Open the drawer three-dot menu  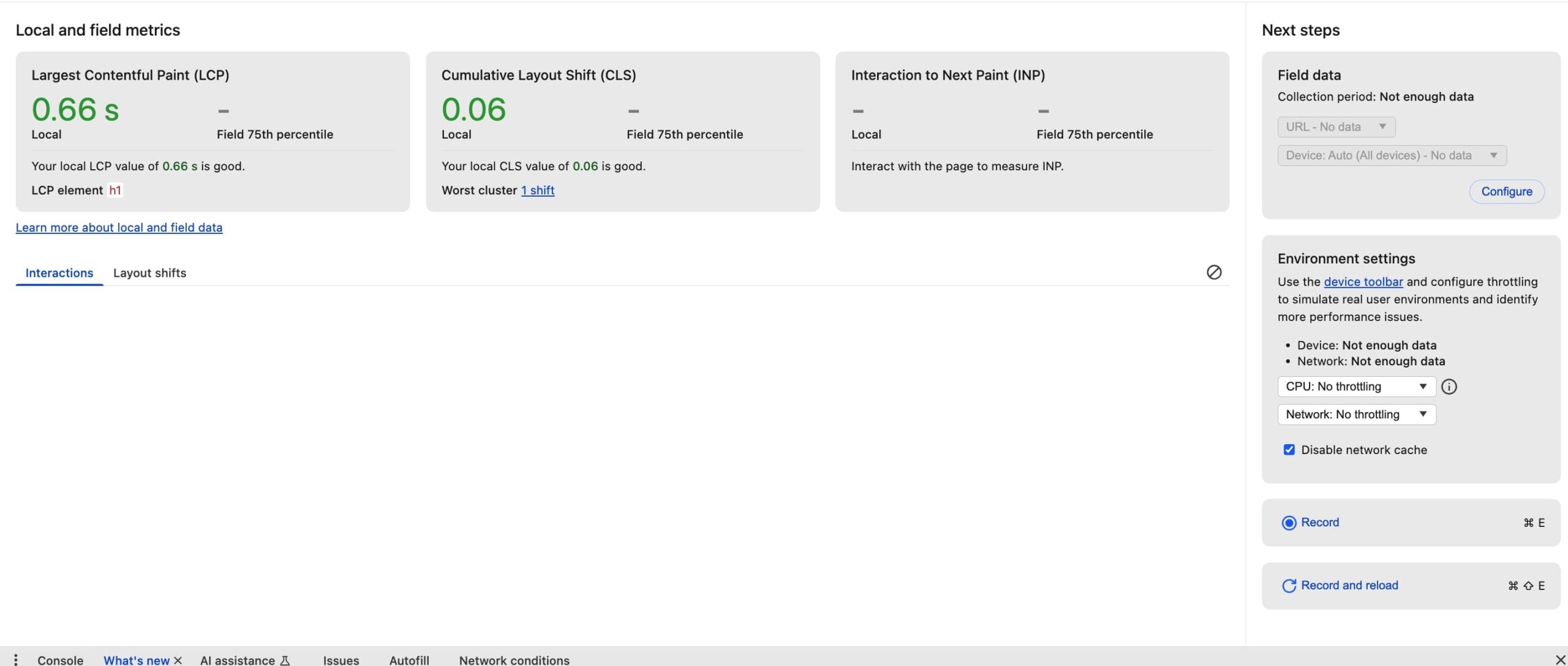pyautogui.click(x=15, y=659)
